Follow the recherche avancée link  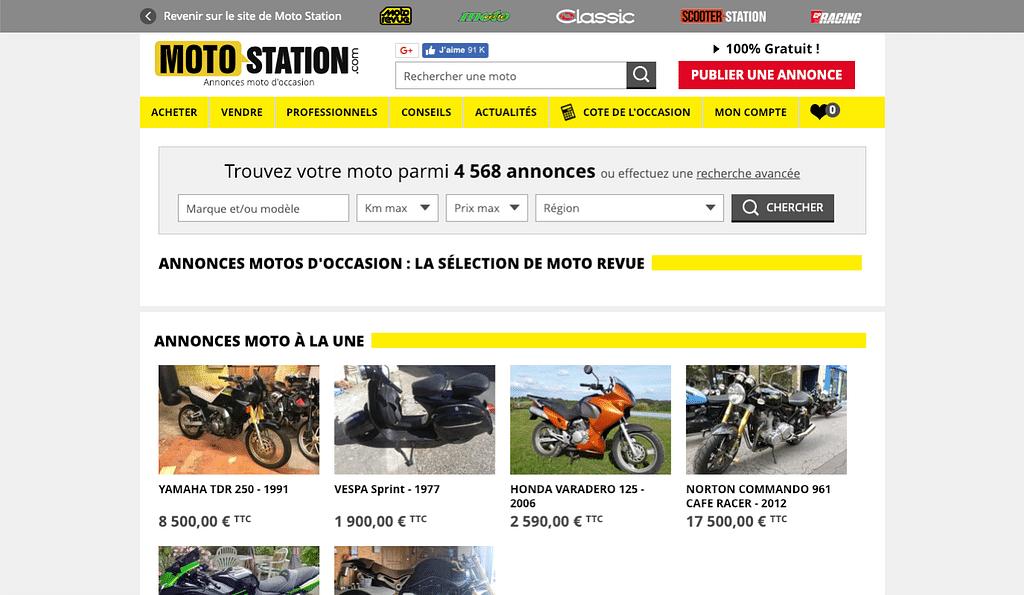tap(748, 173)
